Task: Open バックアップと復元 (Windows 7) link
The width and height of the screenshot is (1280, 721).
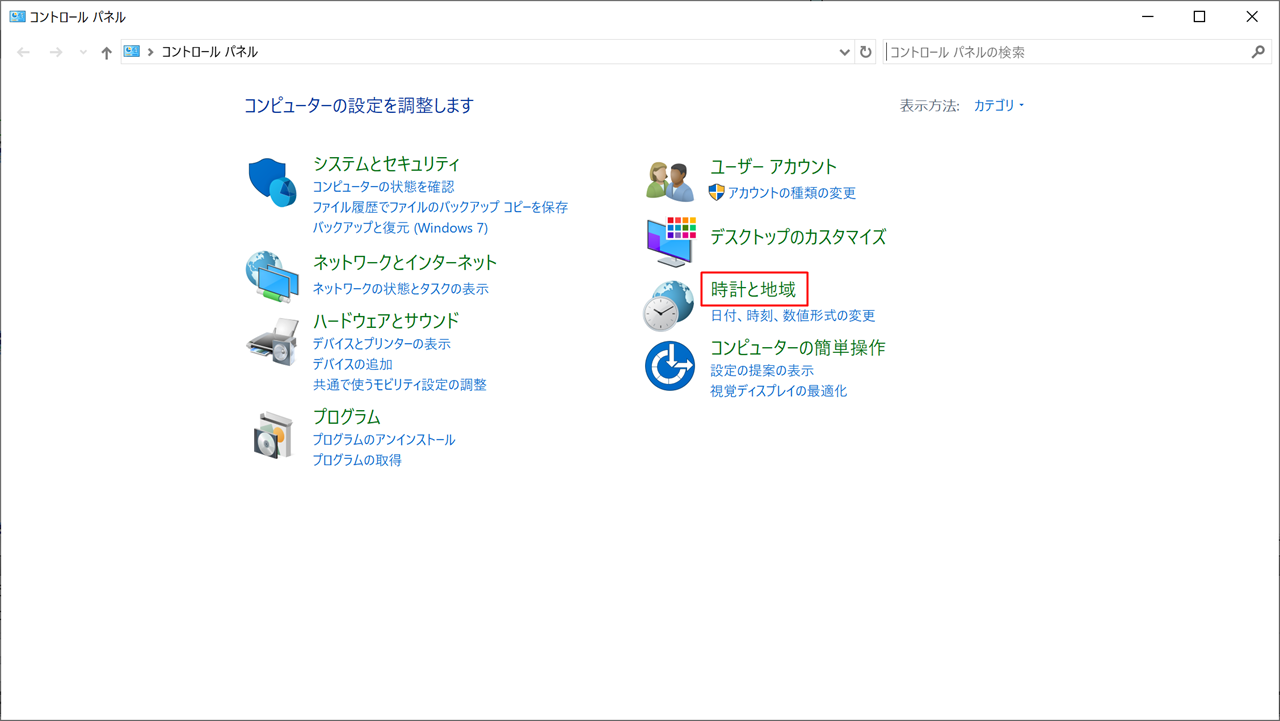Action: tap(400, 228)
